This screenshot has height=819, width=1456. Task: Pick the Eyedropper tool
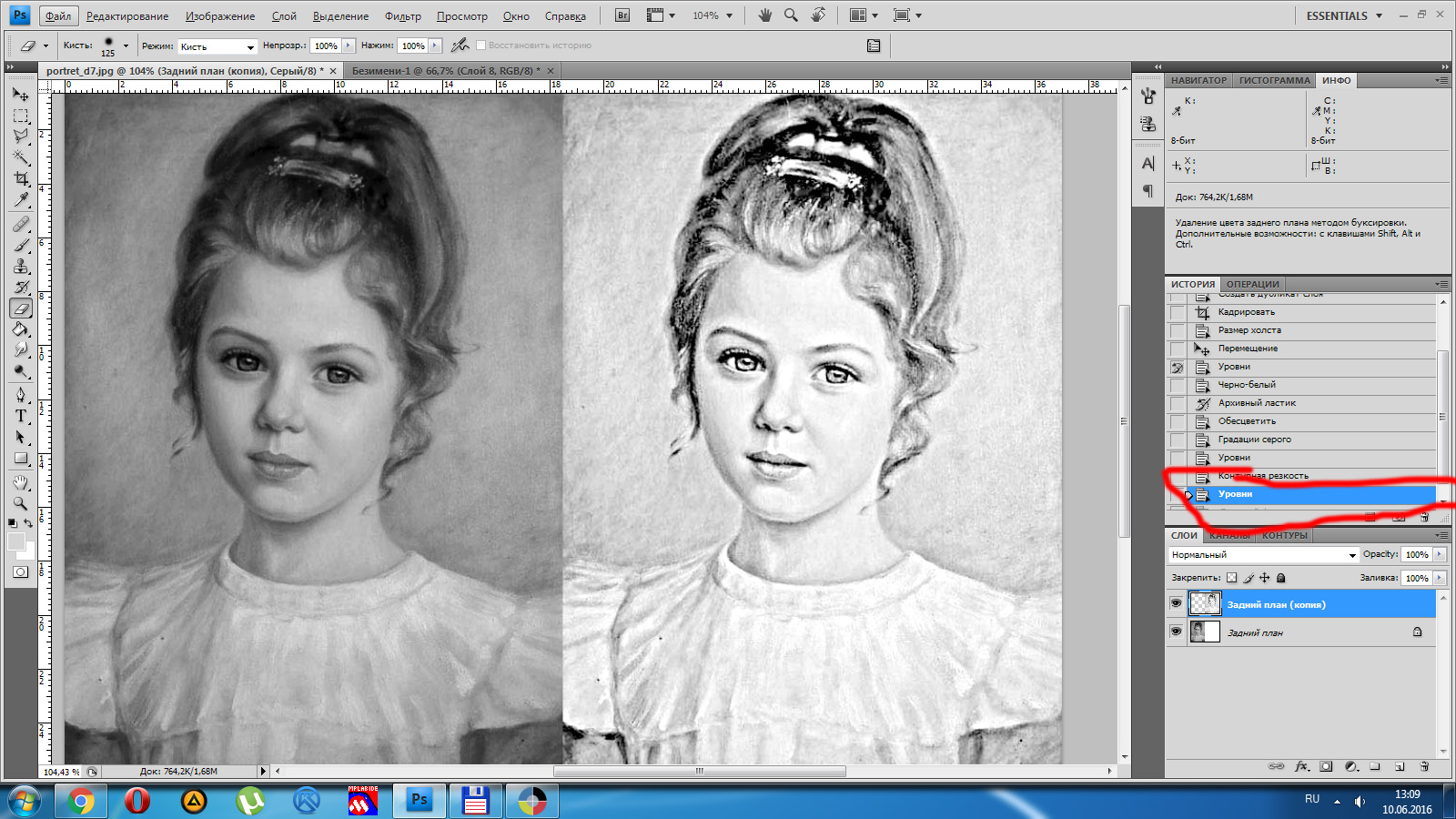click(21, 200)
